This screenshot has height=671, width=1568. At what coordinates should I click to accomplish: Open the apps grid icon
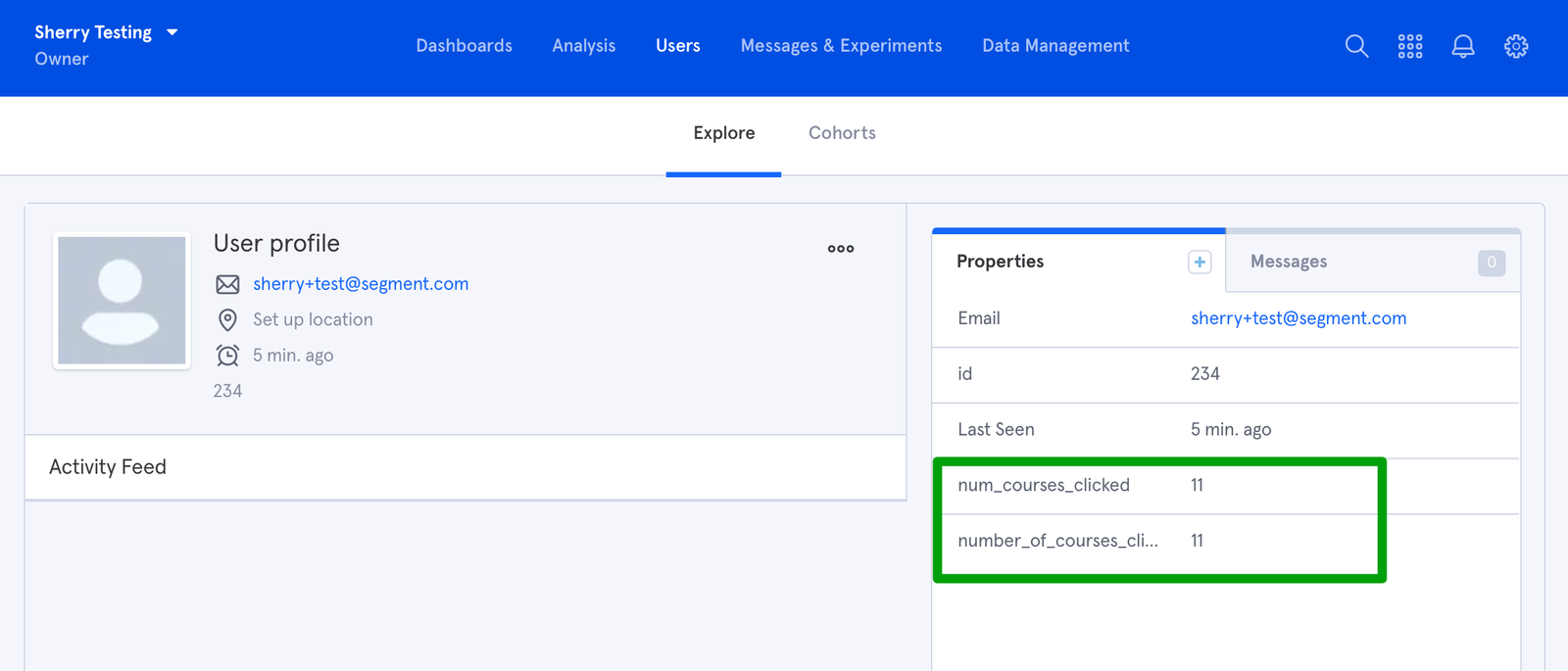tap(1409, 46)
